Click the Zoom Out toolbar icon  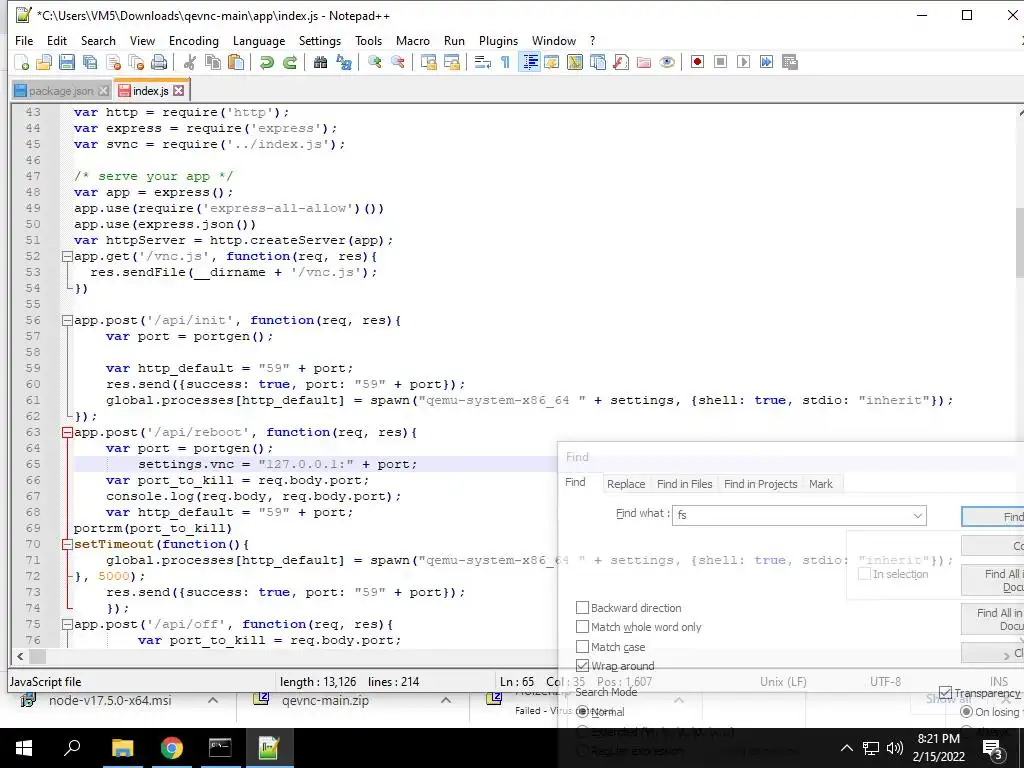click(397, 63)
